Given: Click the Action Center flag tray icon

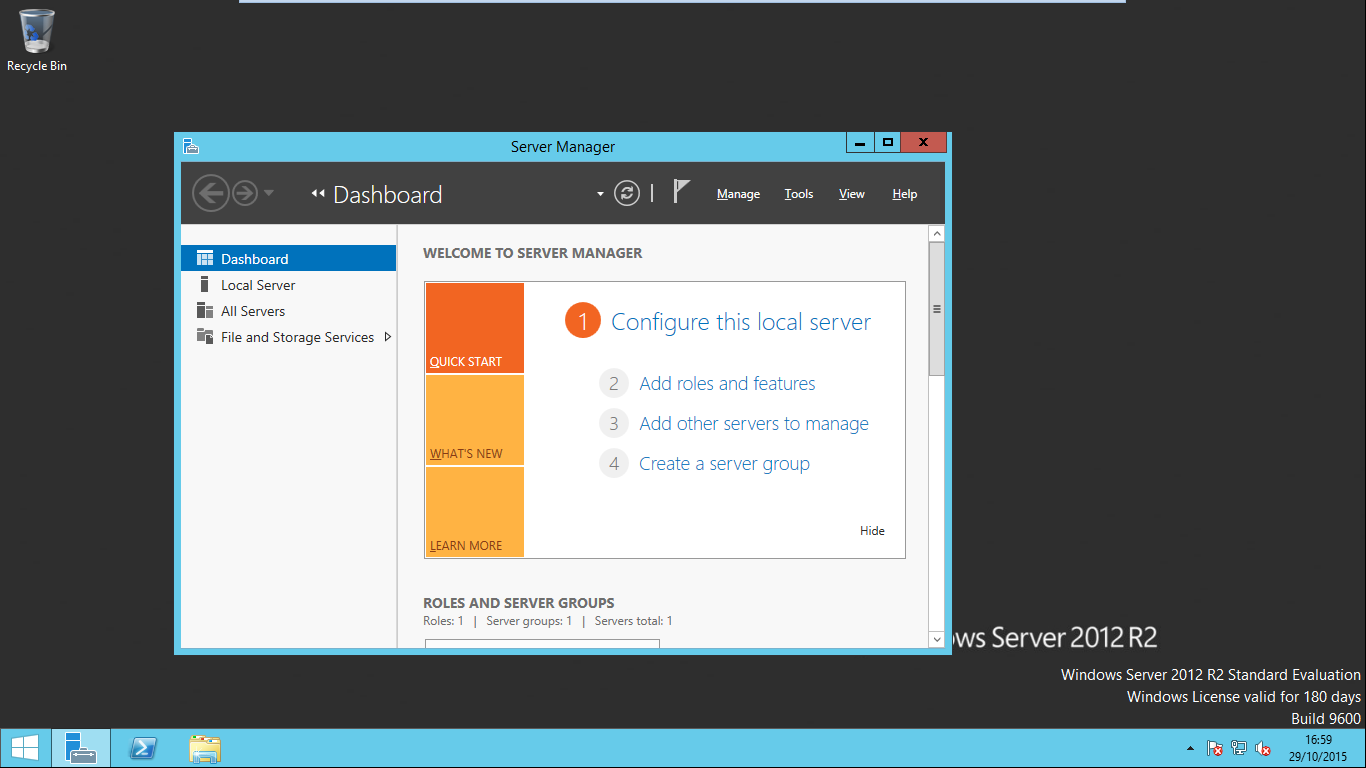Looking at the screenshot, I should point(1215,748).
